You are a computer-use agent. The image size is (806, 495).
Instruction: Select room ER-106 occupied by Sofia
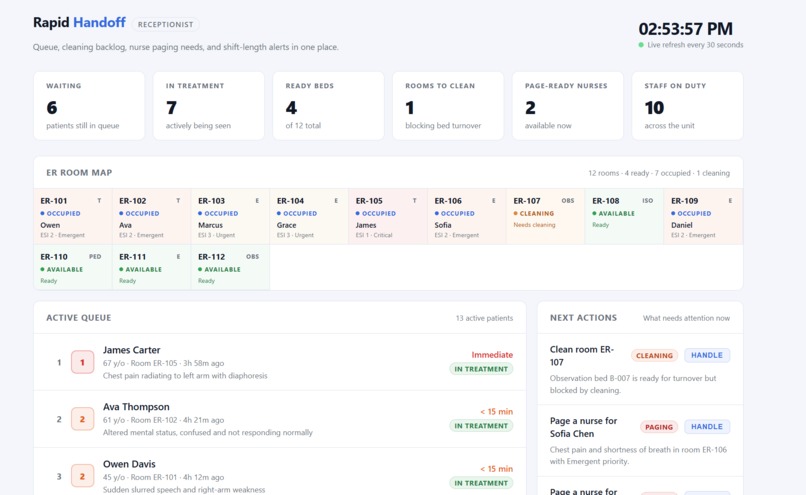click(466, 216)
